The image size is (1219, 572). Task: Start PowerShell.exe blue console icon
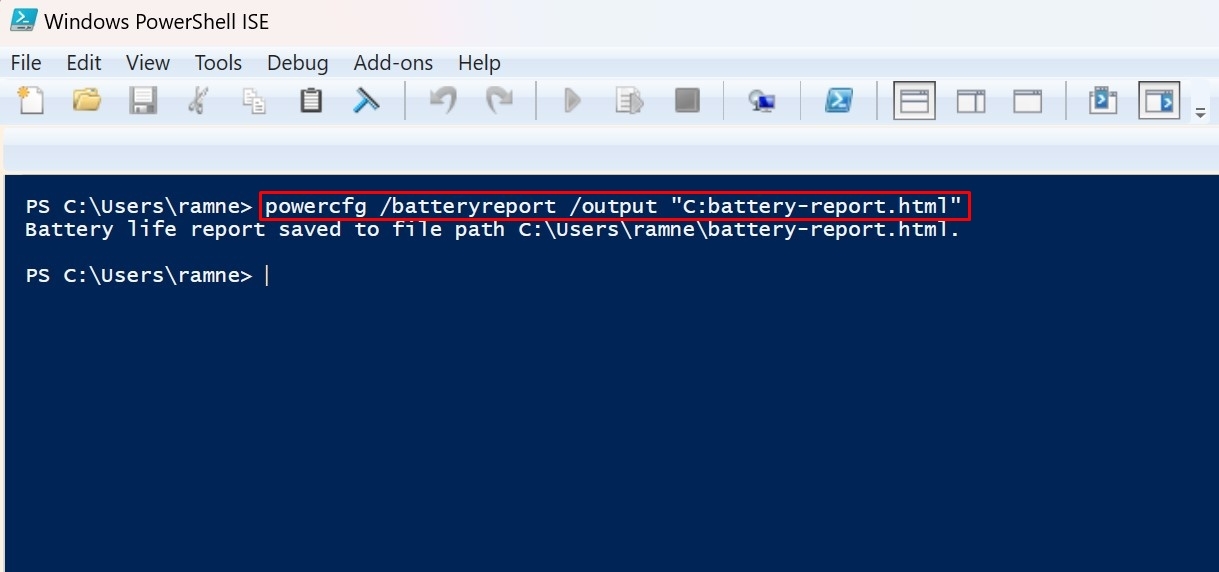(x=838, y=100)
